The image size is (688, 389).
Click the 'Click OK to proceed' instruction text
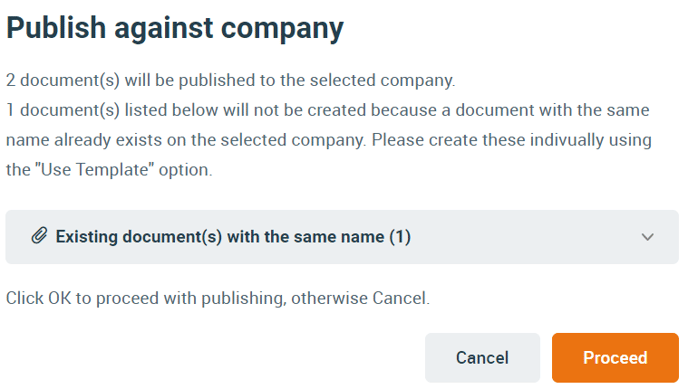(x=218, y=298)
